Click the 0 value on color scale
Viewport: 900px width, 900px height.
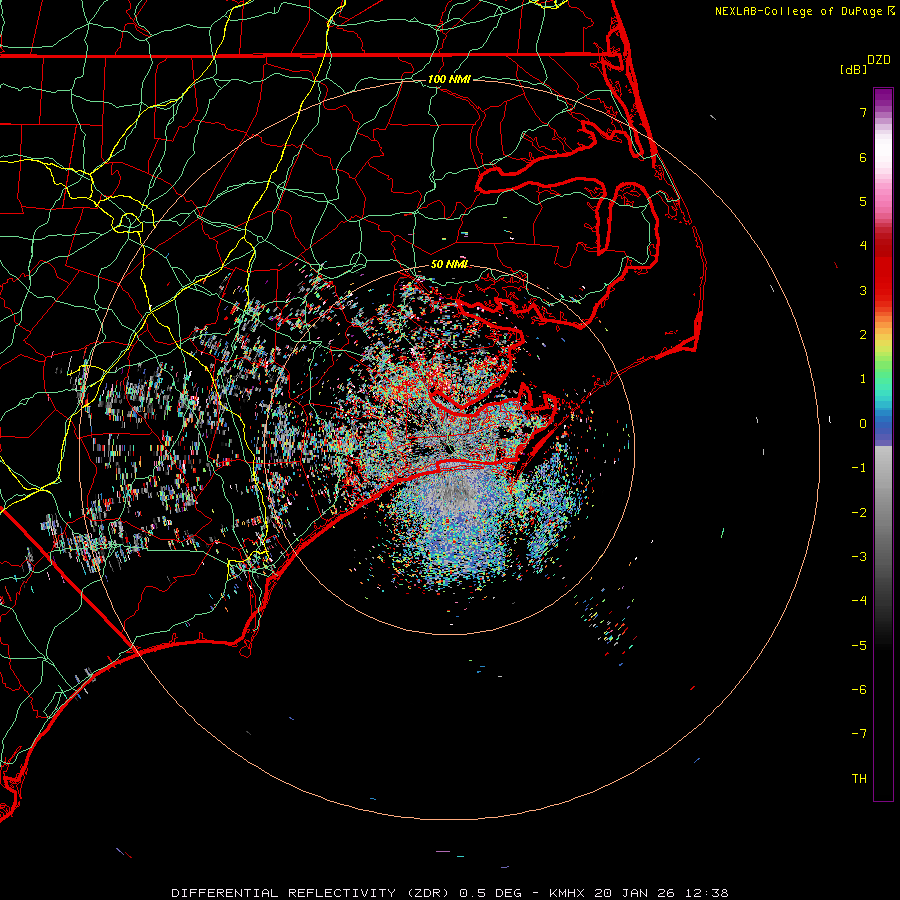point(863,424)
